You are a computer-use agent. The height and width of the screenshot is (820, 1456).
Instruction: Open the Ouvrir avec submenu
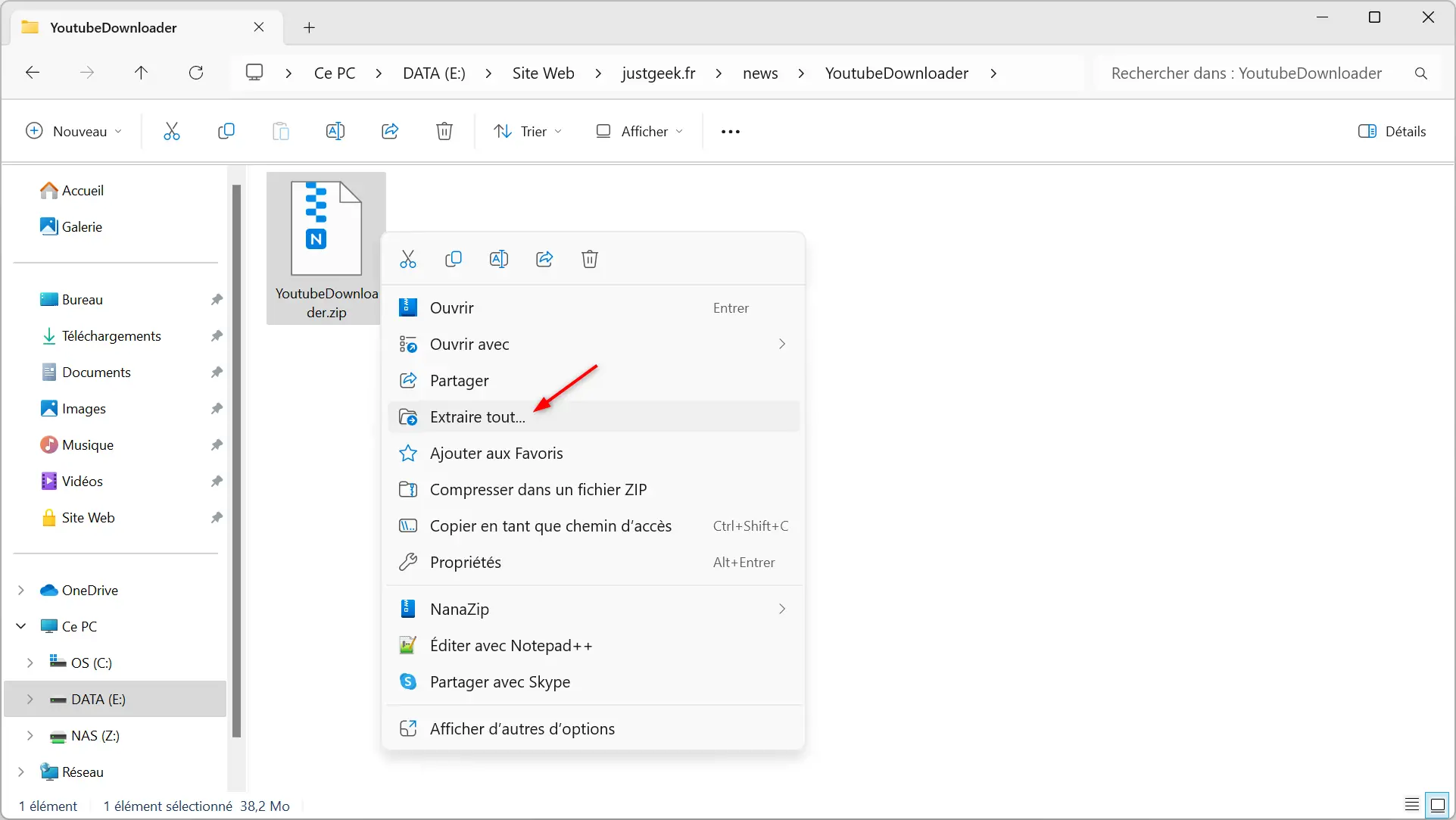(594, 345)
